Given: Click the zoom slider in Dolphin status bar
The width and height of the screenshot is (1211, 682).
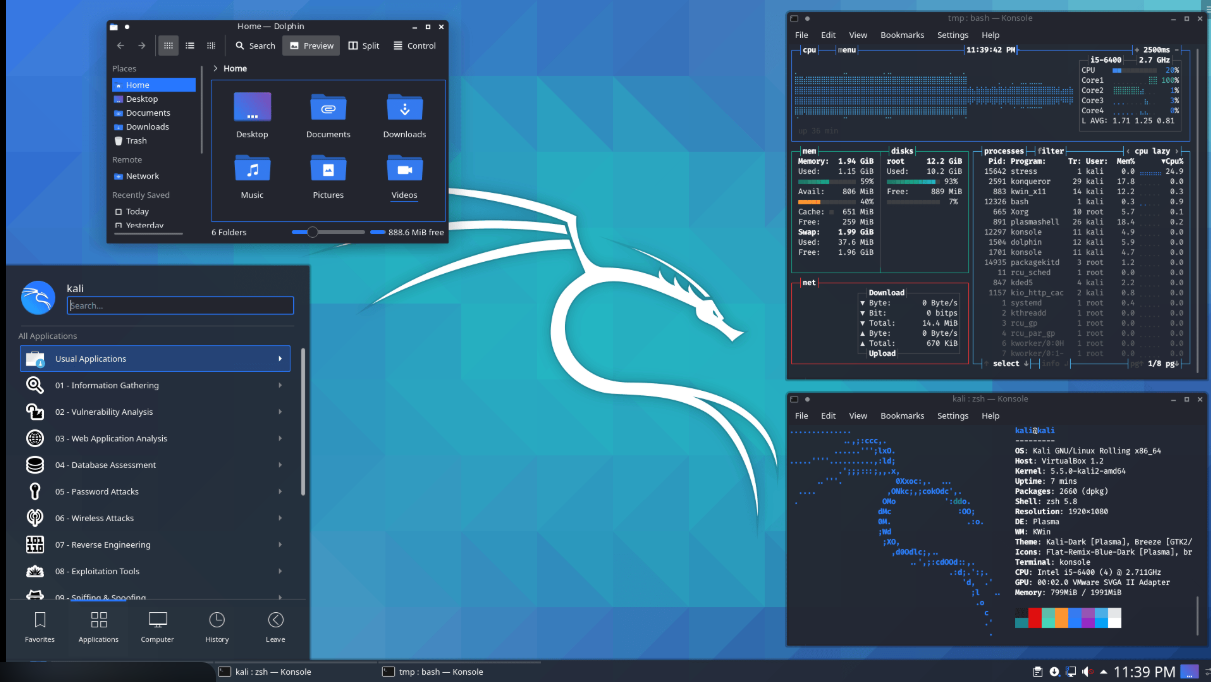Looking at the screenshot, I should pos(328,232).
